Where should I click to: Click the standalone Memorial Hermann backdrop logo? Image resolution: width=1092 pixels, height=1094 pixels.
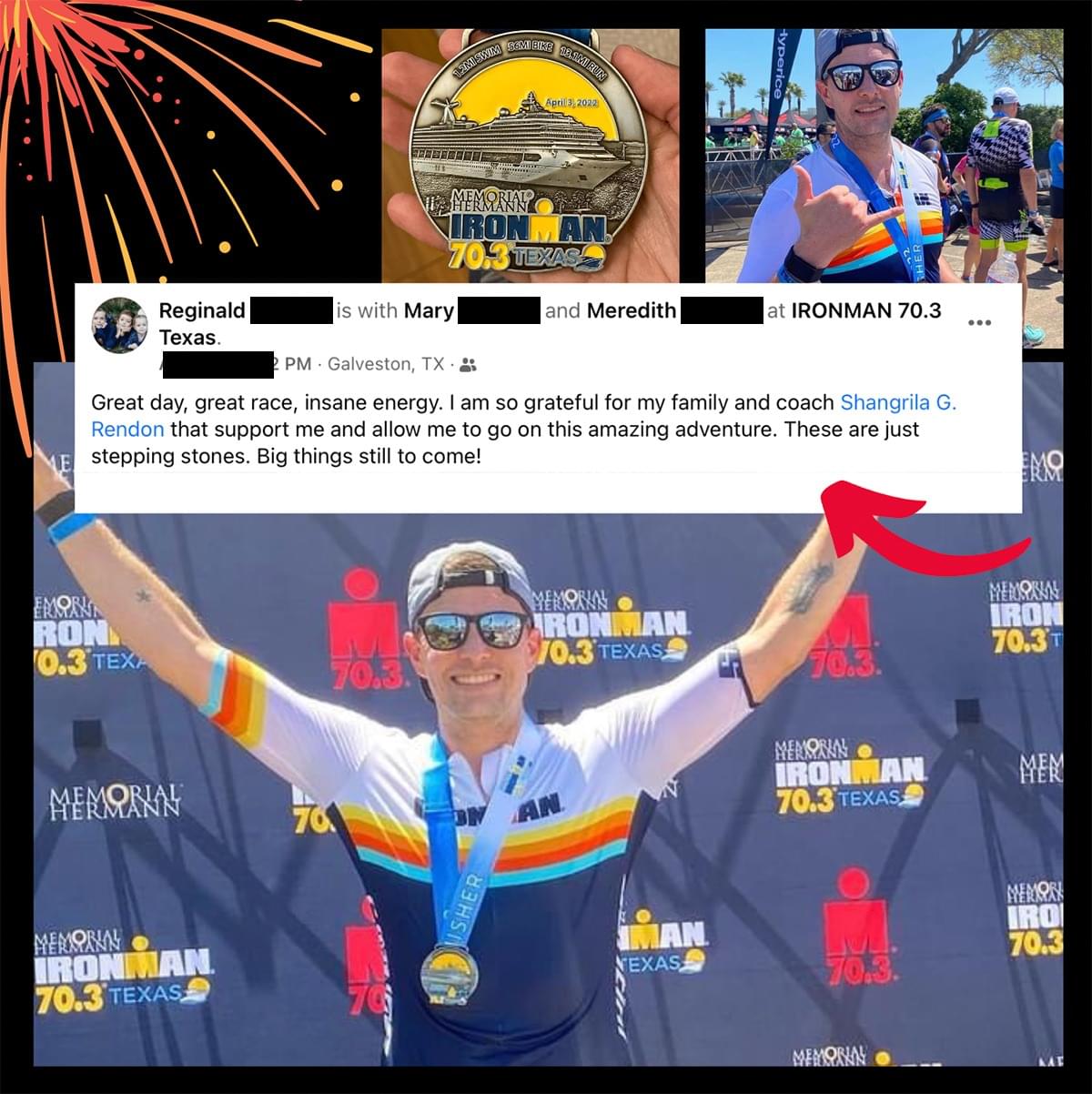click(115, 802)
